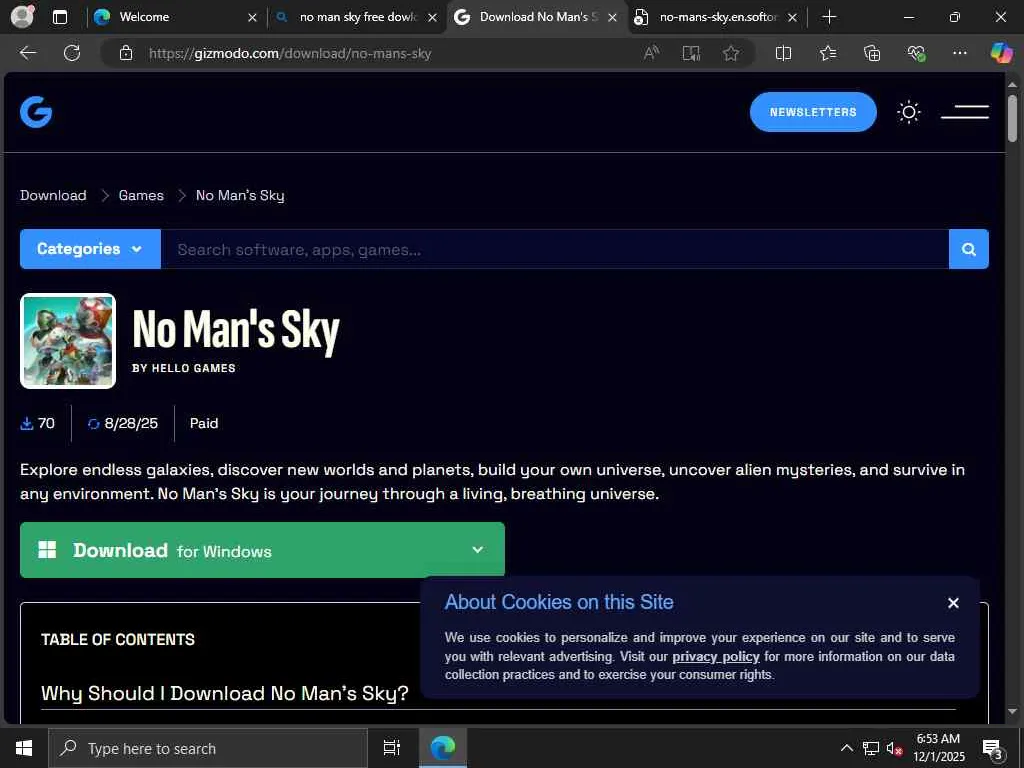Close the no-mans-sky.en.softonic tab

click(x=792, y=18)
